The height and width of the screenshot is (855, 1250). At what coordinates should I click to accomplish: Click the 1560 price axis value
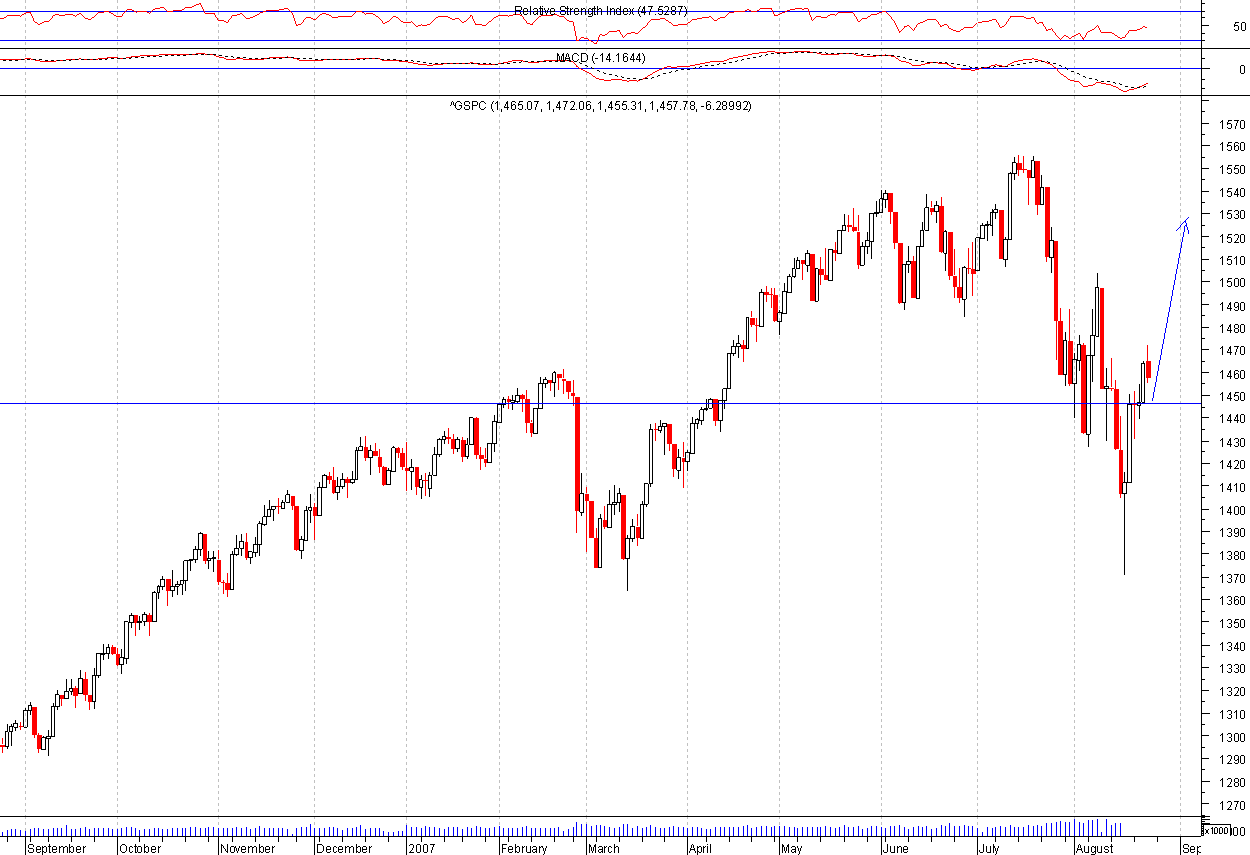[1231, 146]
